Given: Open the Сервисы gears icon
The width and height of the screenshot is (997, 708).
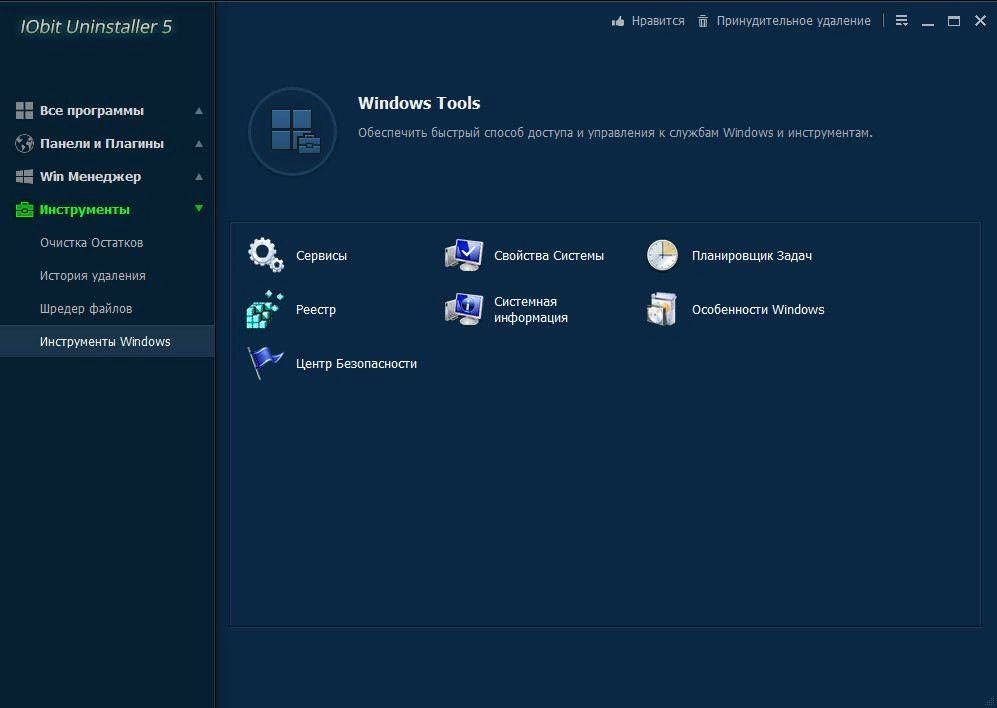Looking at the screenshot, I should click(266, 255).
